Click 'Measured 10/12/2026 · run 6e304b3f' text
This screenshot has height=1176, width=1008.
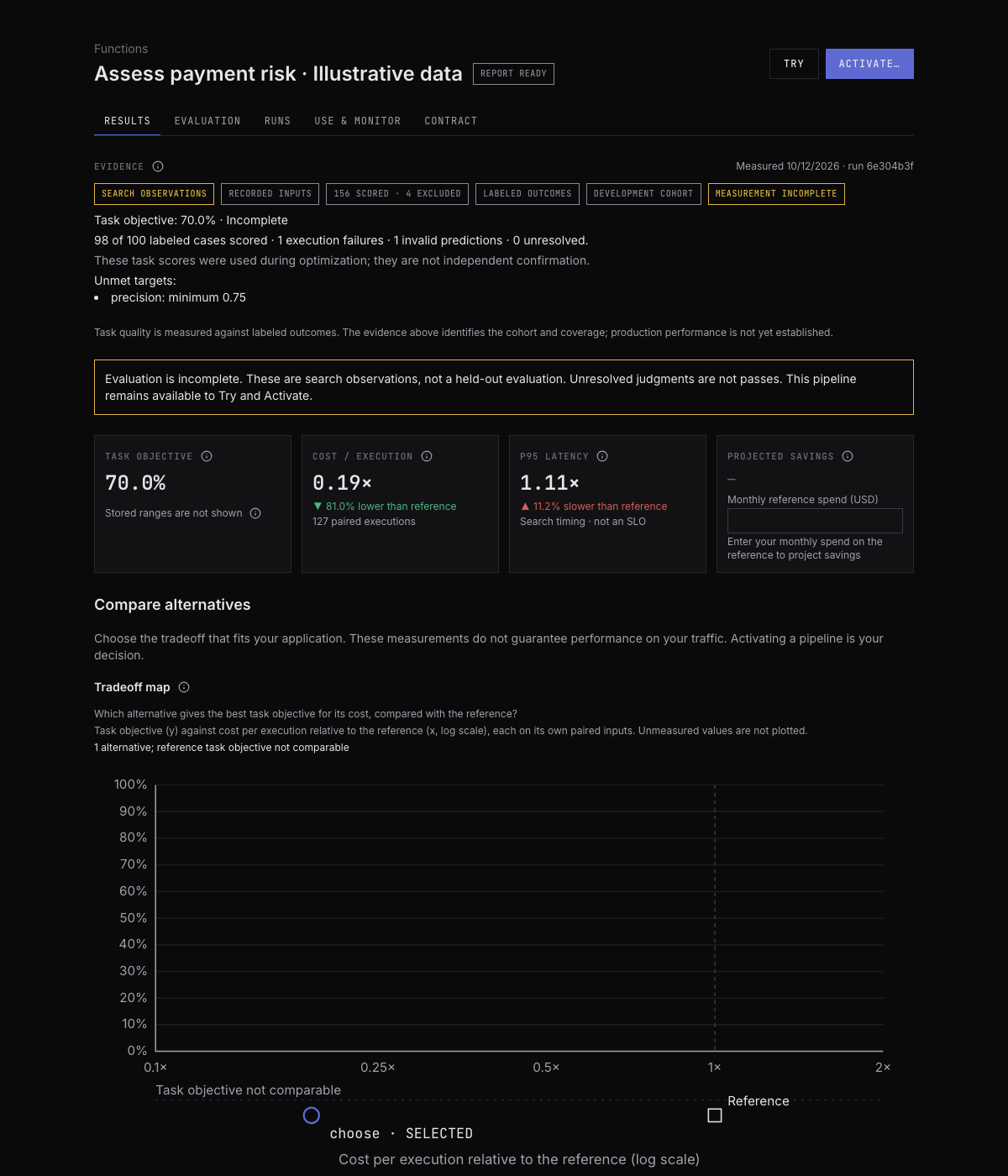[x=825, y=166]
